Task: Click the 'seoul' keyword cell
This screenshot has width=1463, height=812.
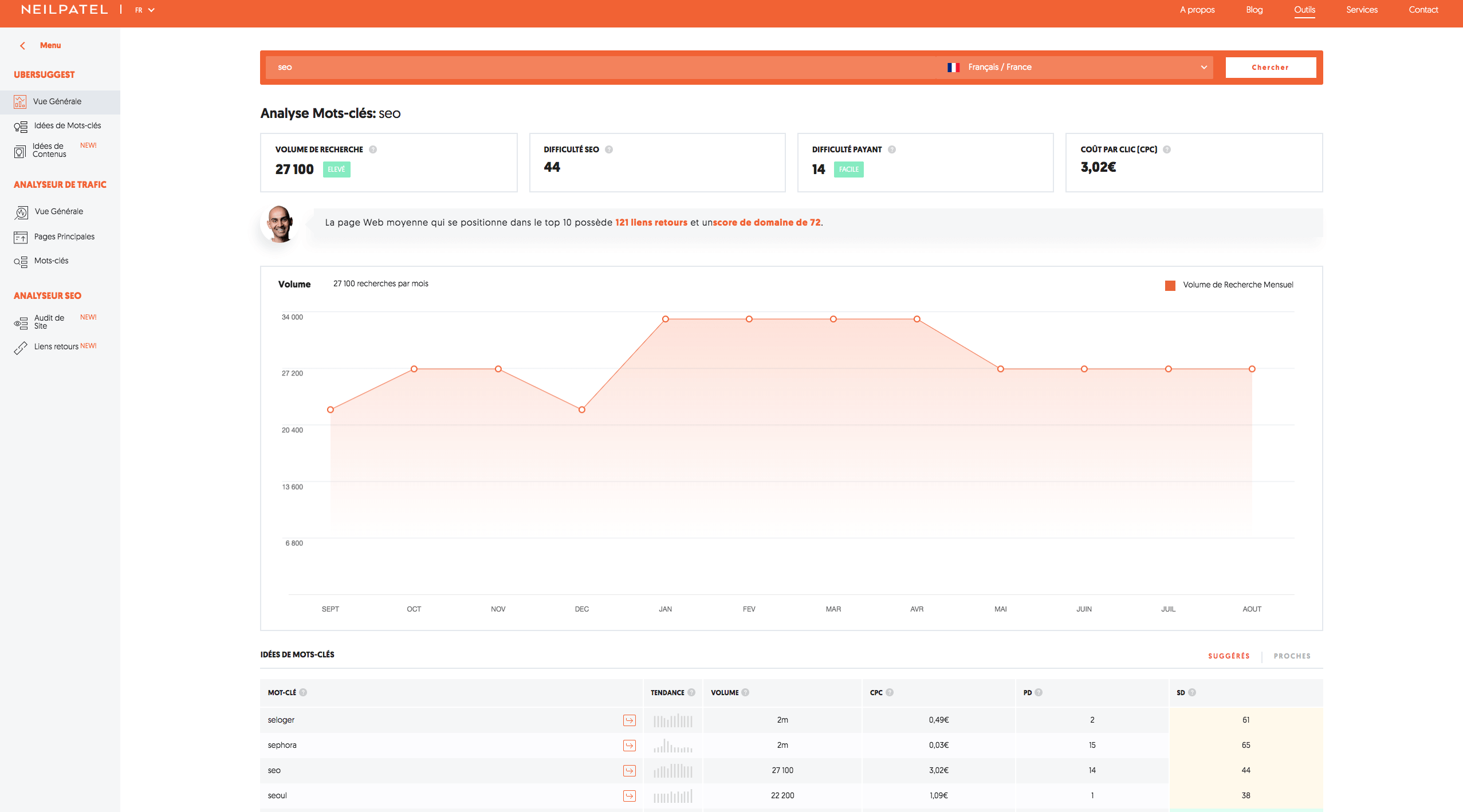Action: pyautogui.click(x=277, y=796)
